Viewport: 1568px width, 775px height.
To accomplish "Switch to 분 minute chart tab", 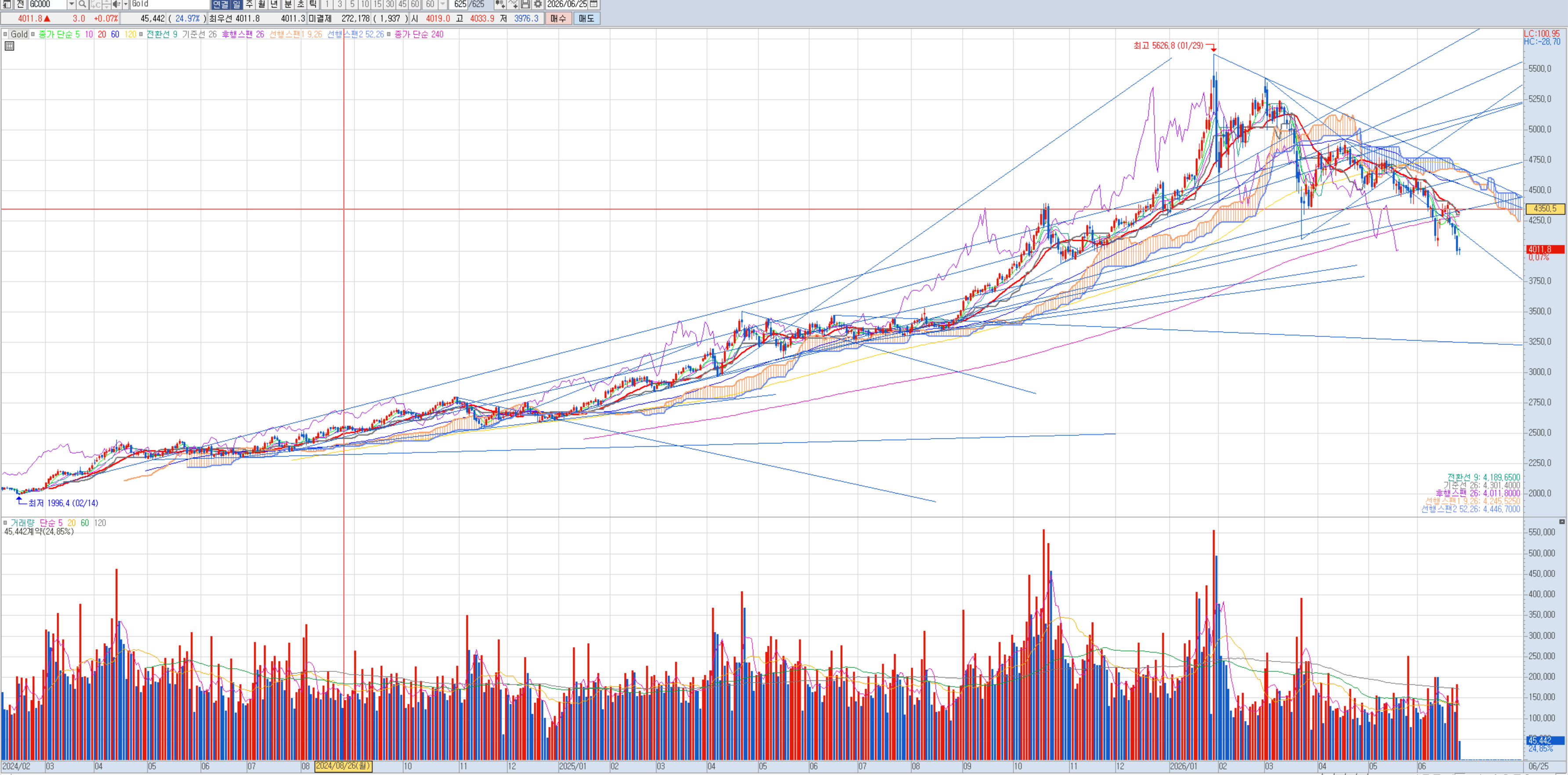I will [289, 4].
